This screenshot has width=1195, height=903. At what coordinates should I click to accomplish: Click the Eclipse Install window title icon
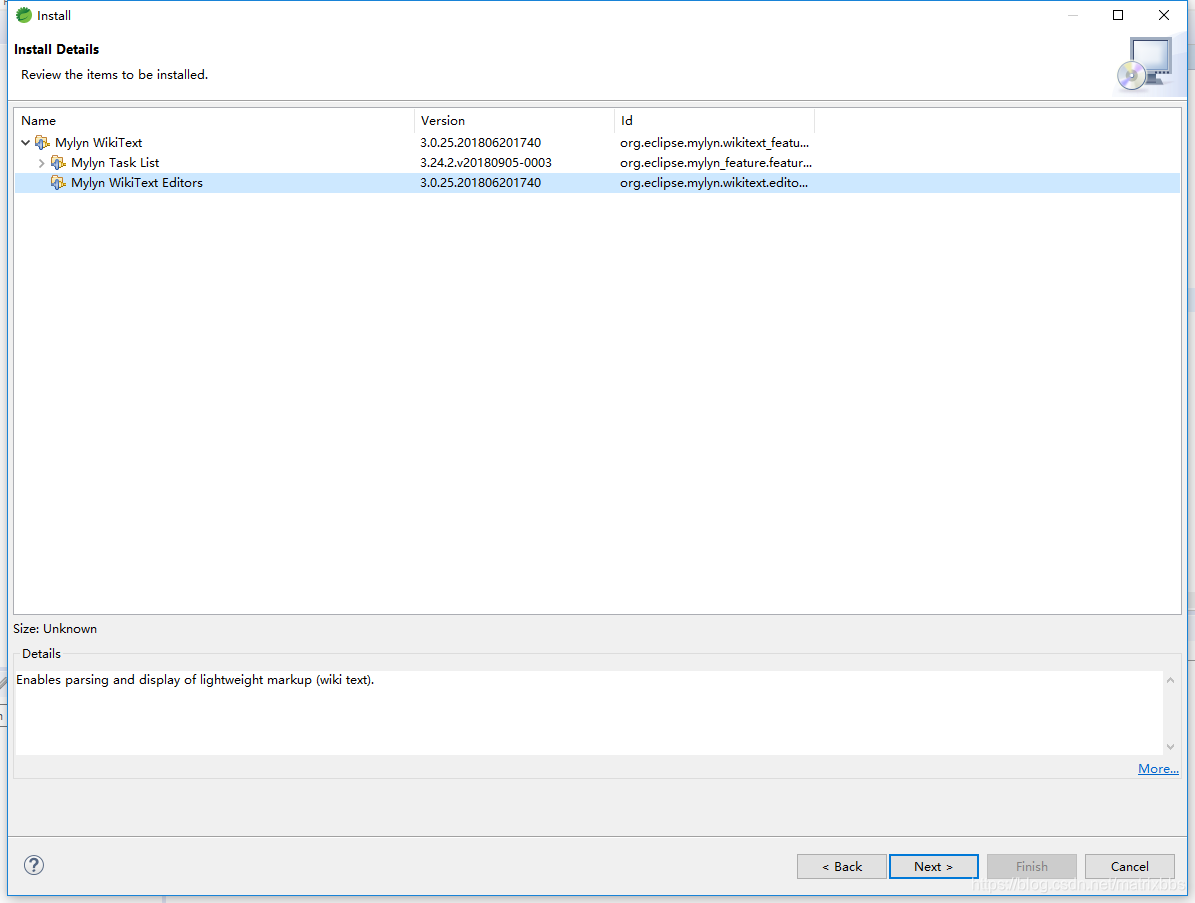(x=24, y=15)
